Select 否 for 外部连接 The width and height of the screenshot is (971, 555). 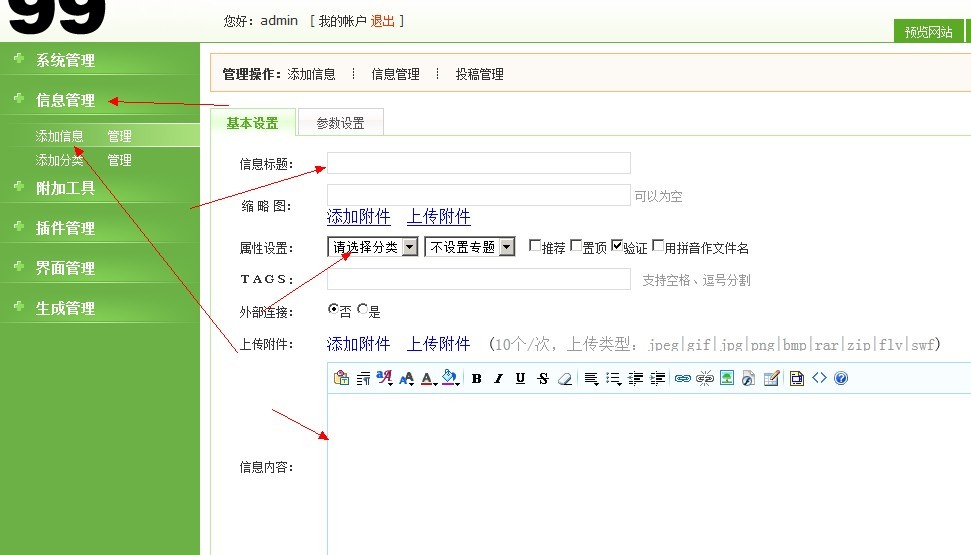tap(333, 308)
